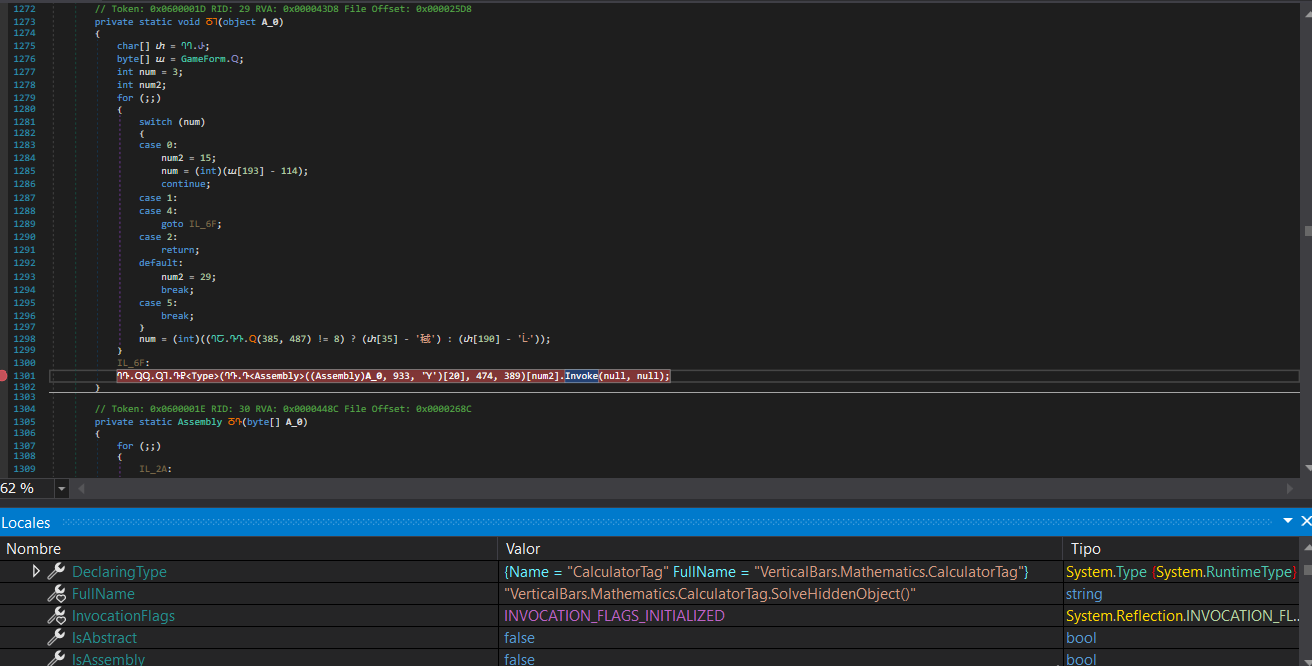
Task: Click the DeclaringType property wrench icon
Action: tap(57, 572)
